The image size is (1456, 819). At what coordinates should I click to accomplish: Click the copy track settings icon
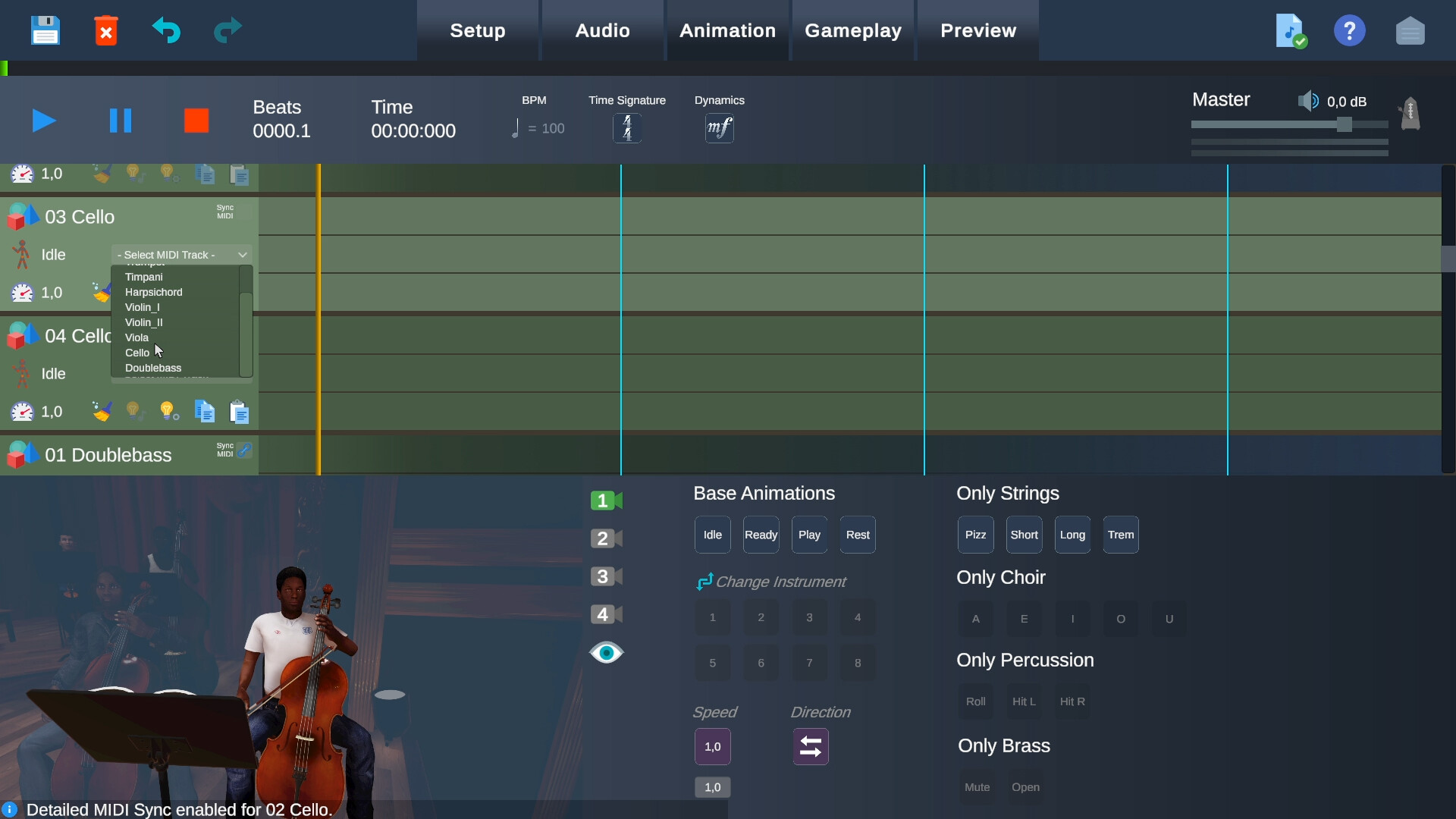click(204, 410)
